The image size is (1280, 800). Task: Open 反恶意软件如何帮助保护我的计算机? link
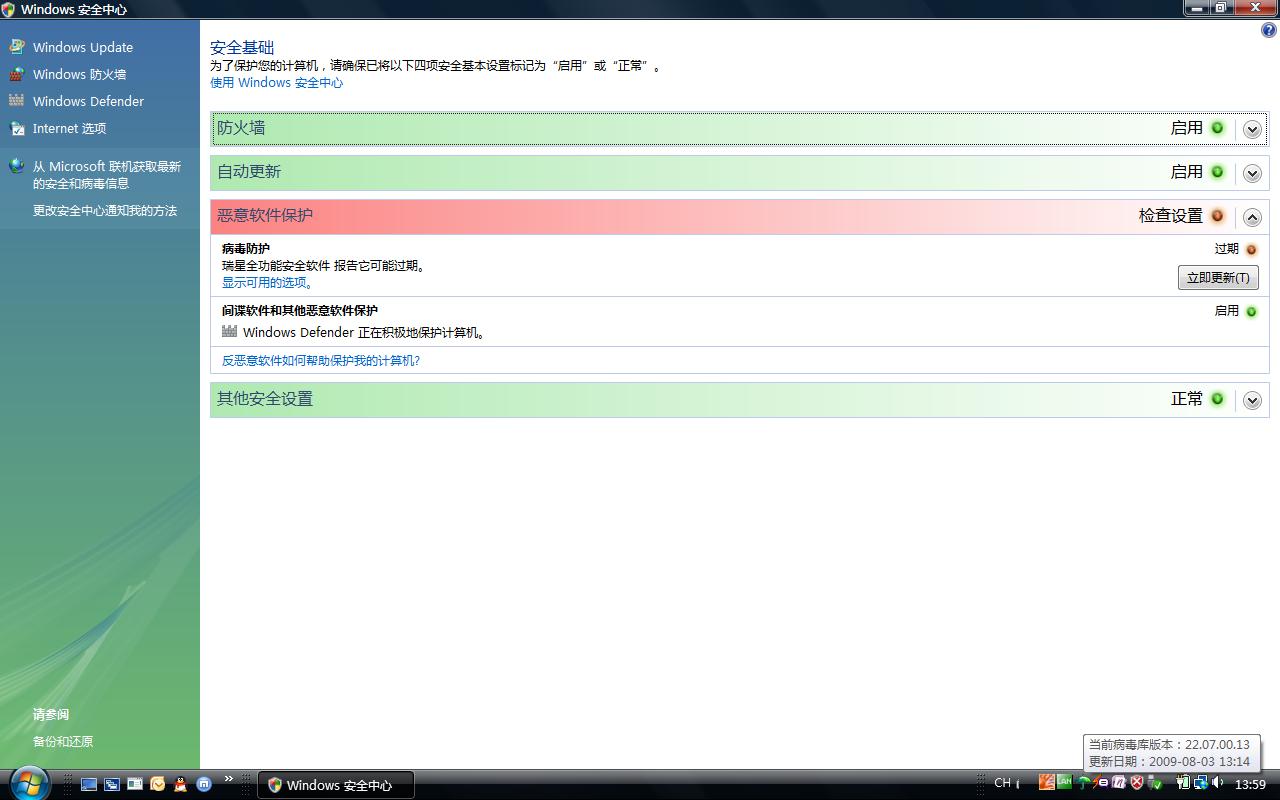click(321, 360)
